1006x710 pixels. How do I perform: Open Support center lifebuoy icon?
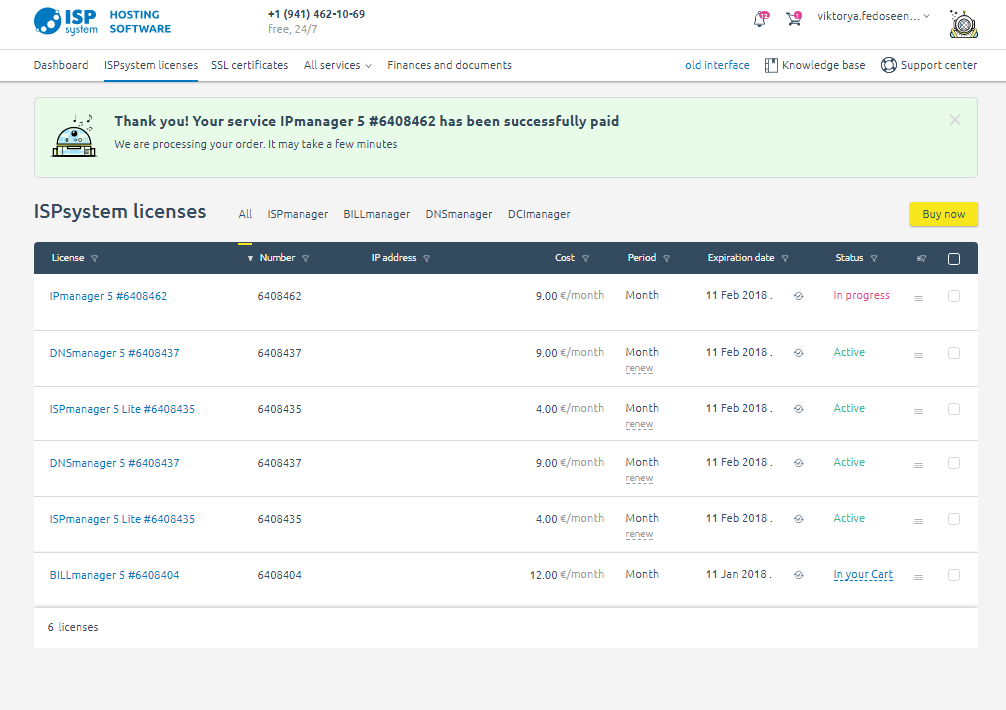(x=889, y=65)
